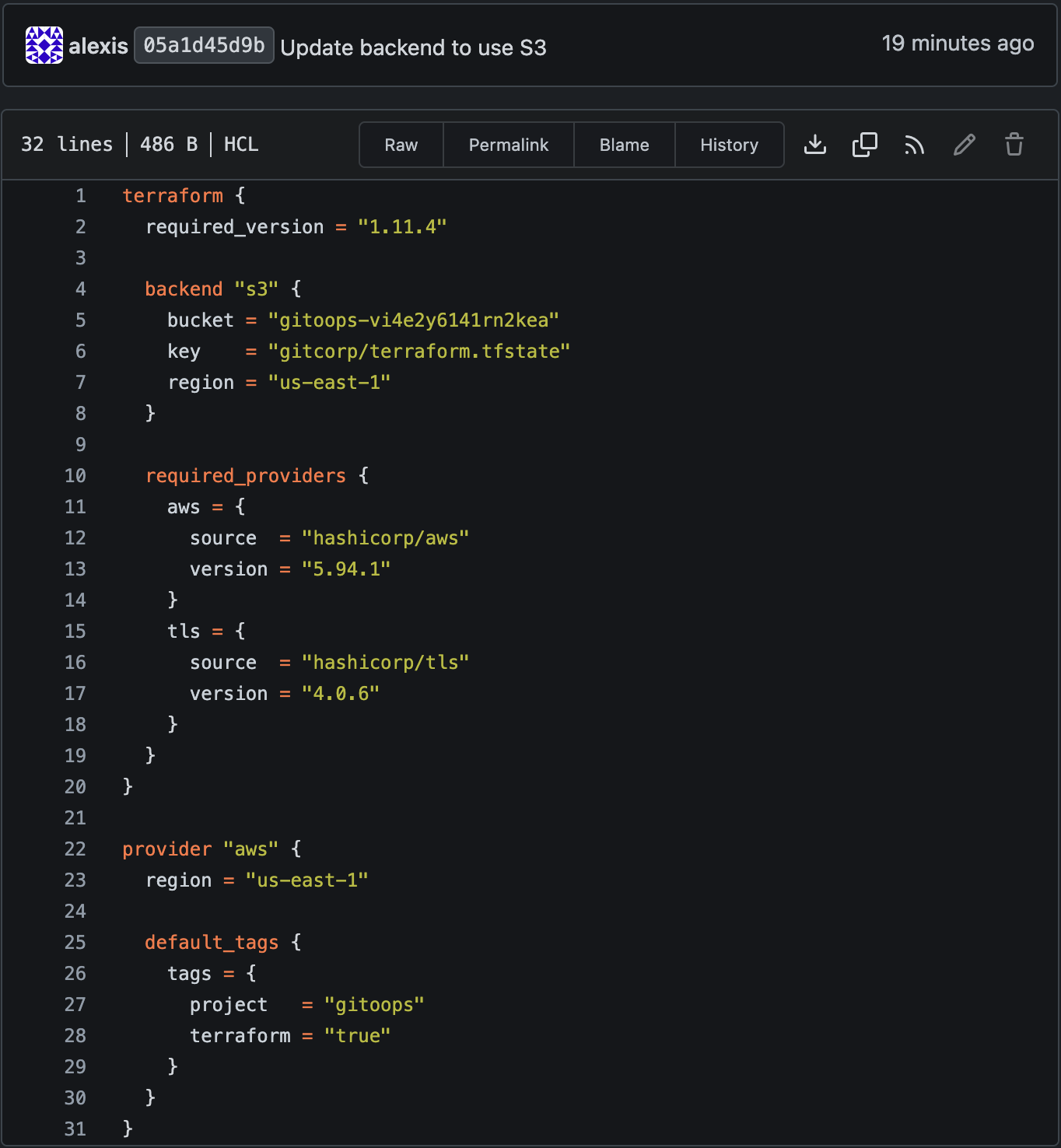The width and height of the screenshot is (1061, 1148).
Task: Click the '32 lines' file info
Action: pyautogui.click(x=67, y=145)
